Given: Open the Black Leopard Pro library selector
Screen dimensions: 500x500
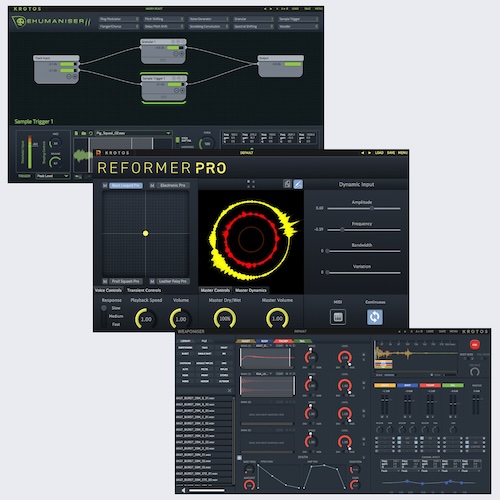Looking at the screenshot, I should pos(126,185).
